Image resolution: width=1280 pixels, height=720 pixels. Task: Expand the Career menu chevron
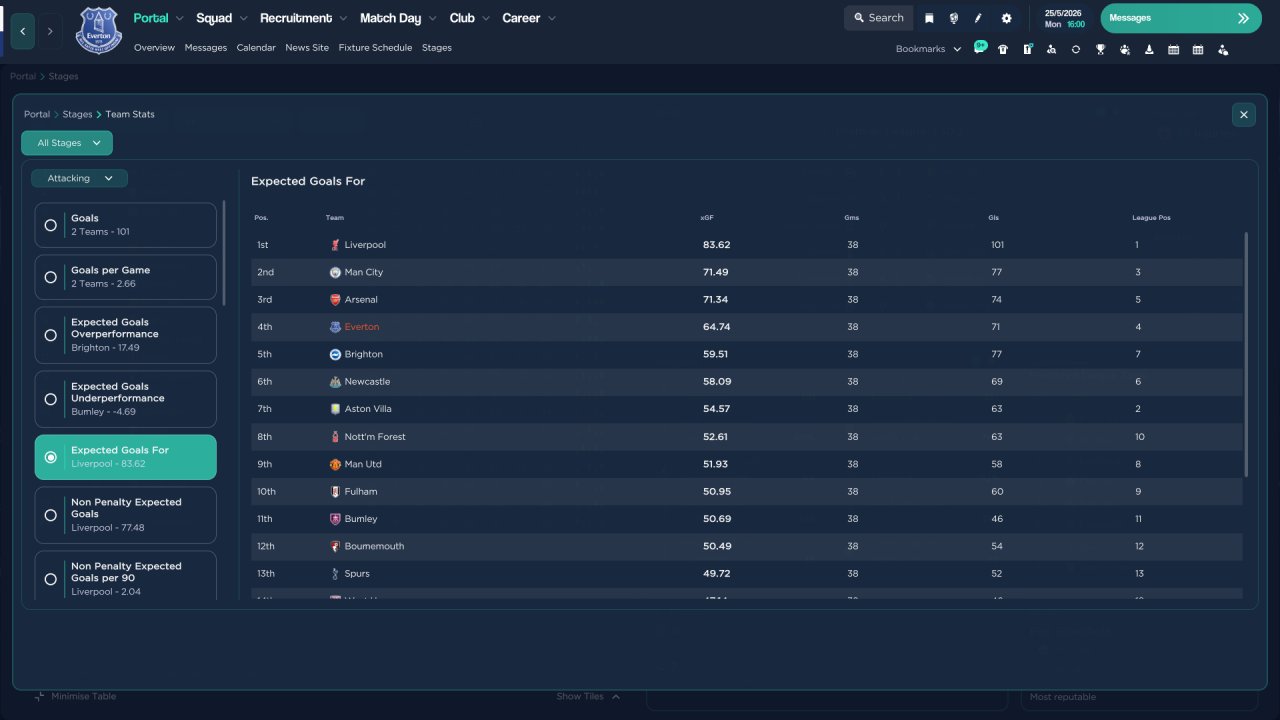click(x=552, y=18)
